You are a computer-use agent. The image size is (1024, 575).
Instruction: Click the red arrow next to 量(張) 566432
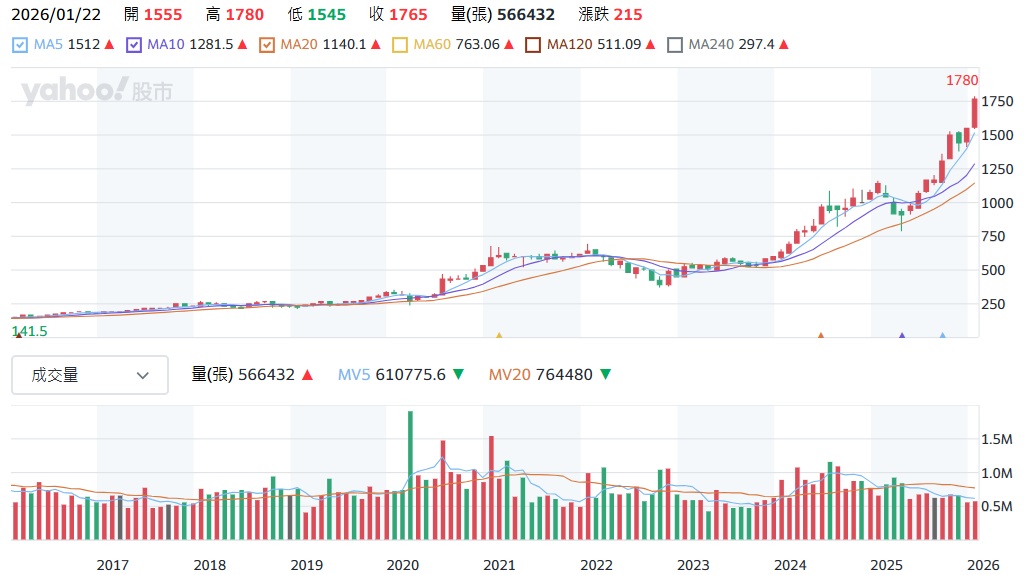click(x=307, y=375)
